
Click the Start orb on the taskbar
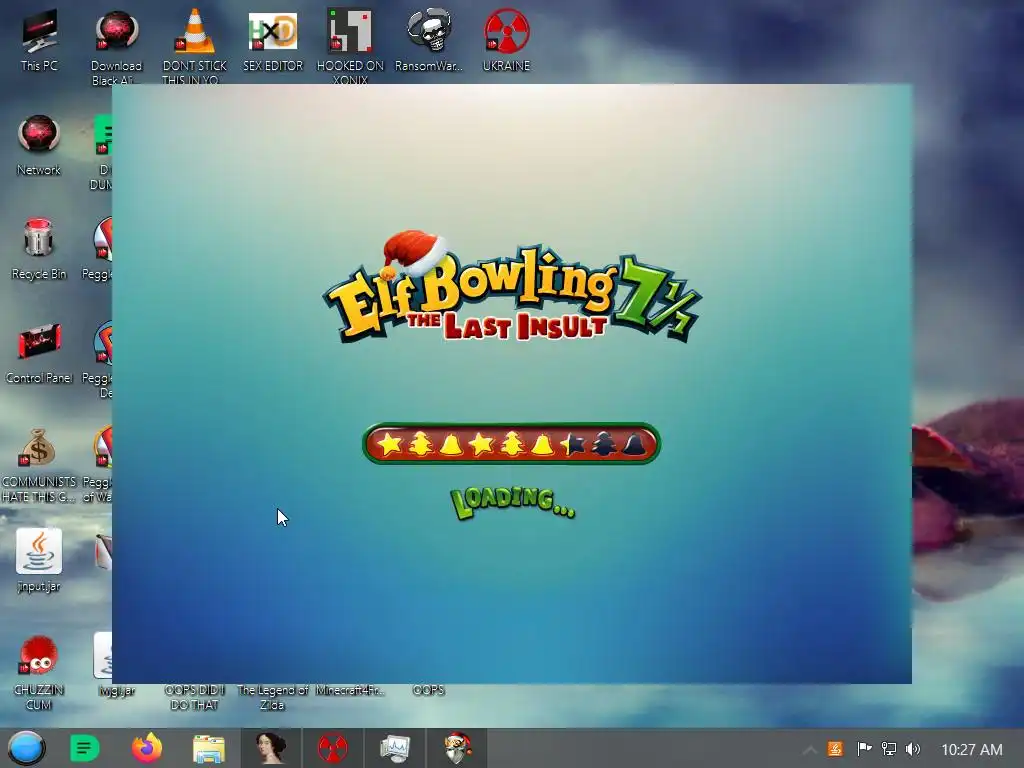pyautogui.click(x=26, y=748)
